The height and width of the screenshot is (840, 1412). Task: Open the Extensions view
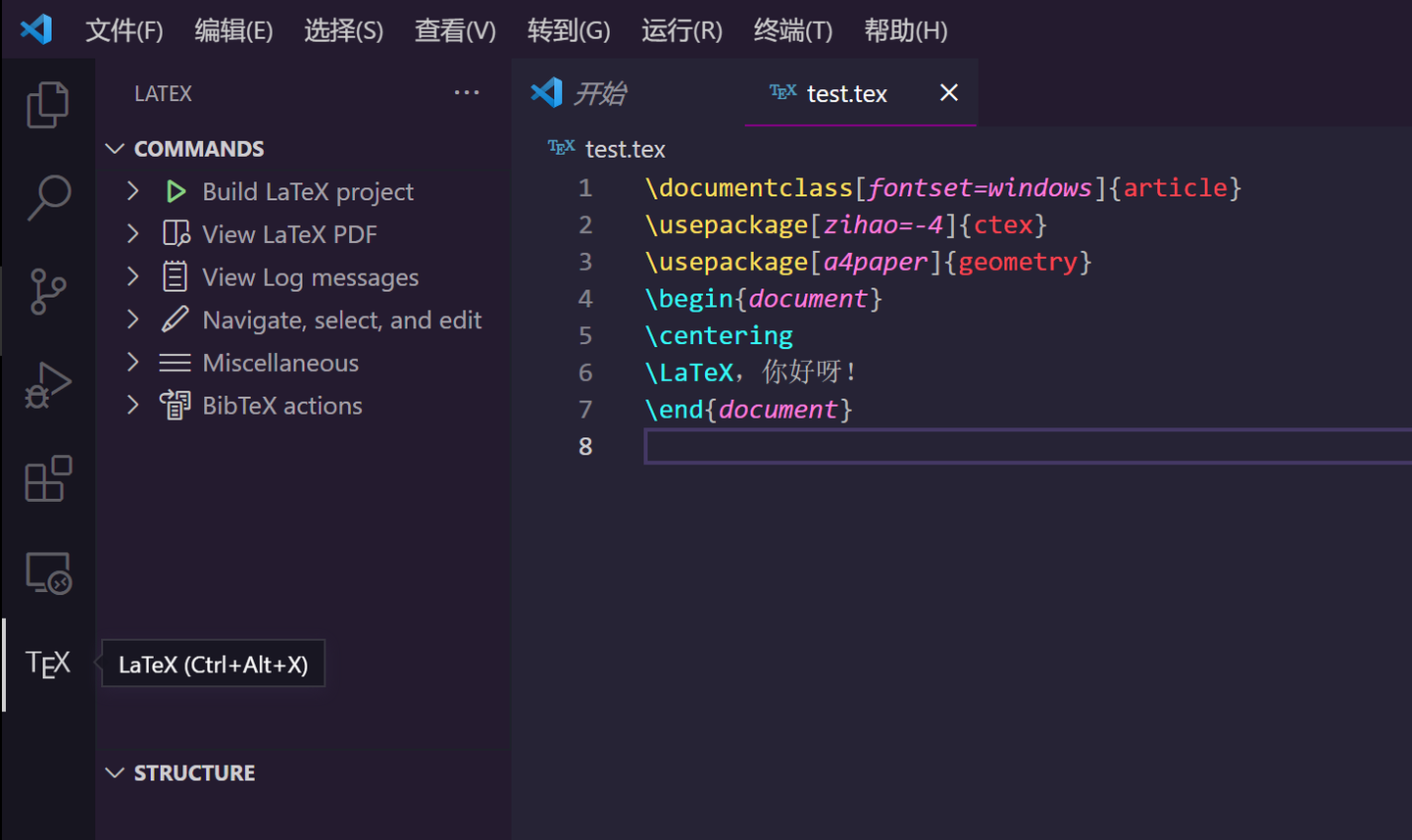47,478
